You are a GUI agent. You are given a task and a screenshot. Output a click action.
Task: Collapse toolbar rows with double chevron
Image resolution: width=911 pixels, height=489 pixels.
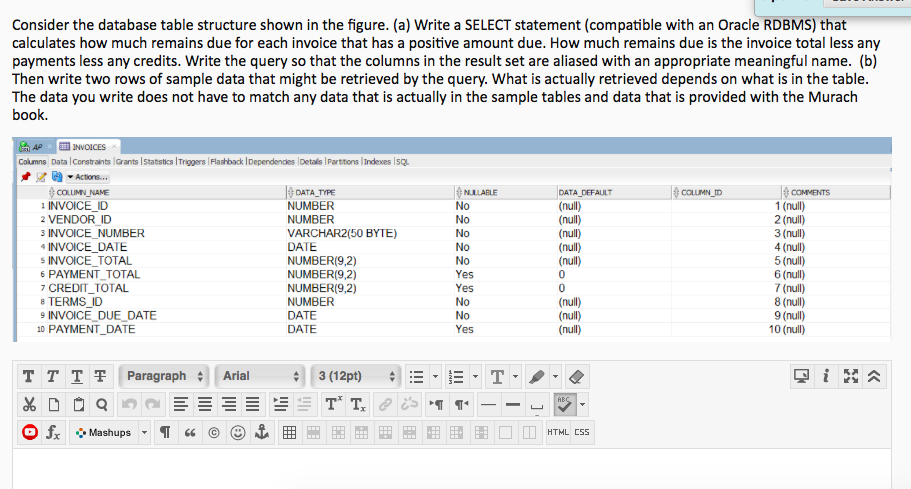874,376
